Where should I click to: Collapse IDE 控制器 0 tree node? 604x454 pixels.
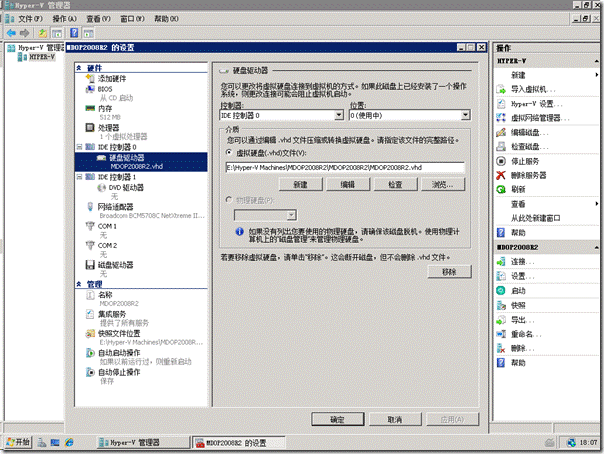coord(79,147)
